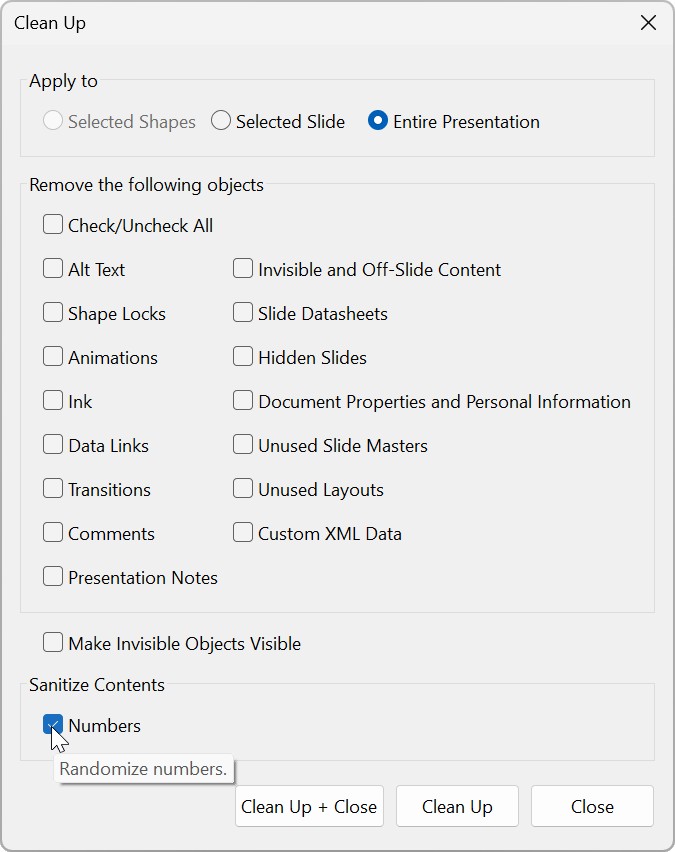Viewport: 675px width, 852px height.
Task: Tick the Check/Uncheck All checkbox
Action: point(53,225)
